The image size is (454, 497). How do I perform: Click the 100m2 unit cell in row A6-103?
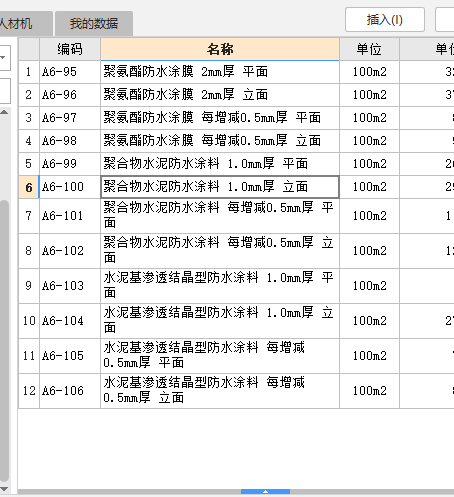click(369, 286)
